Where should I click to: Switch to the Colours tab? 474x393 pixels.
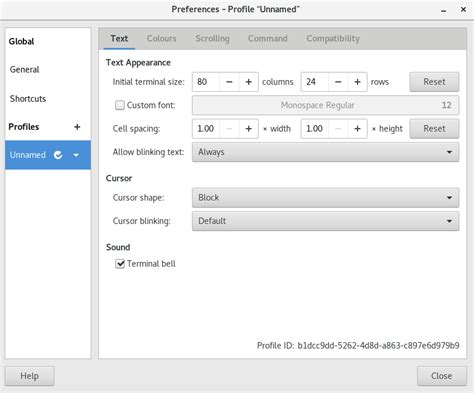click(161, 39)
